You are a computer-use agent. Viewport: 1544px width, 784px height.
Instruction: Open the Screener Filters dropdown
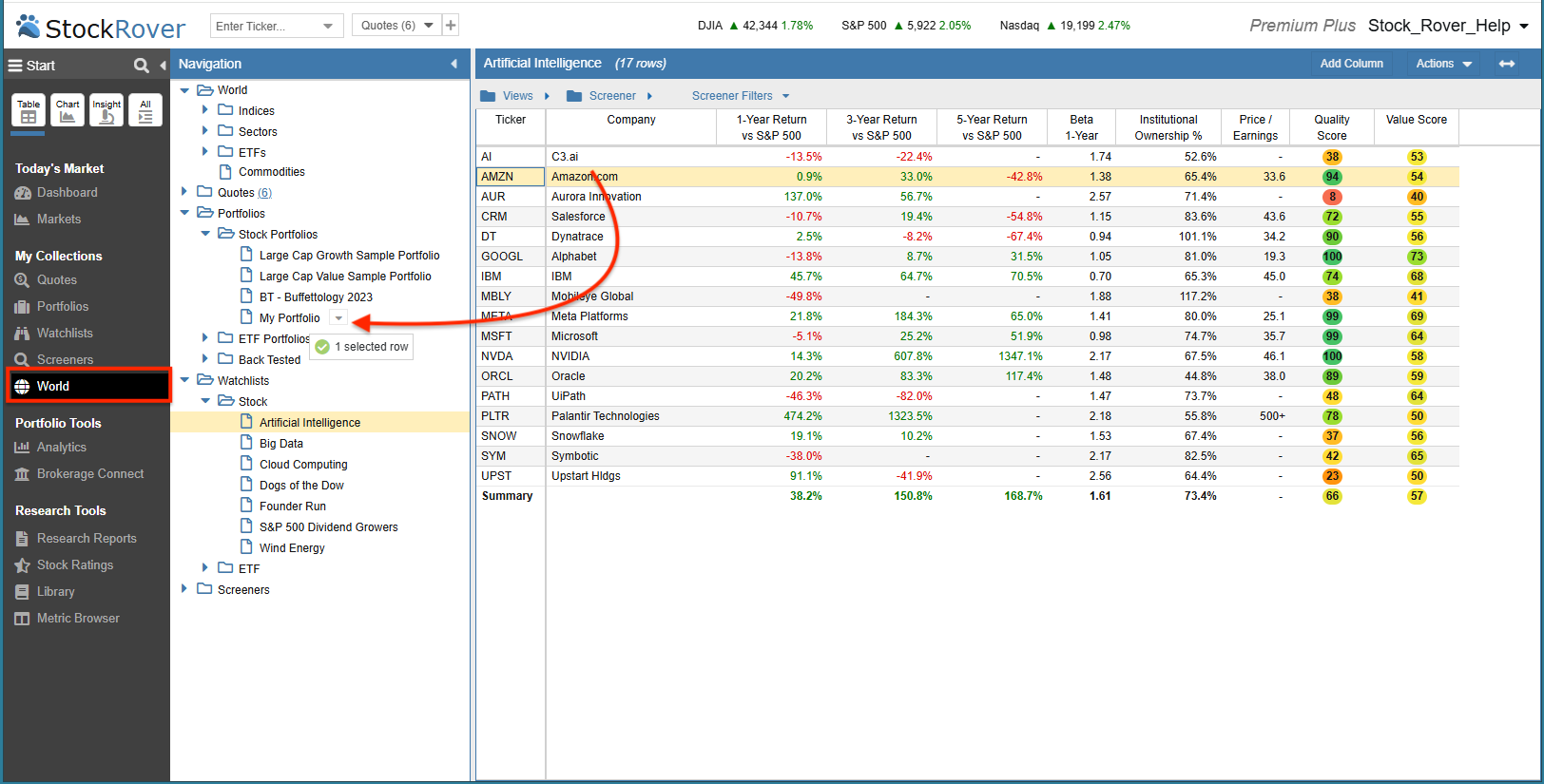coord(741,96)
